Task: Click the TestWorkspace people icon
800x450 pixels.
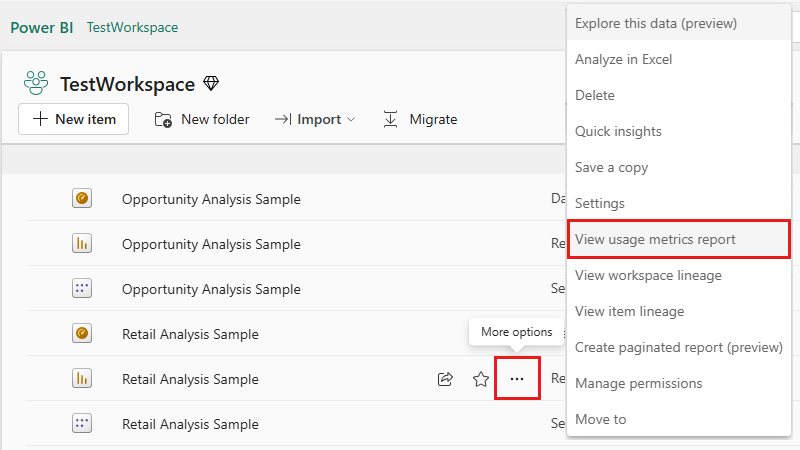Action: tap(36, 84)
